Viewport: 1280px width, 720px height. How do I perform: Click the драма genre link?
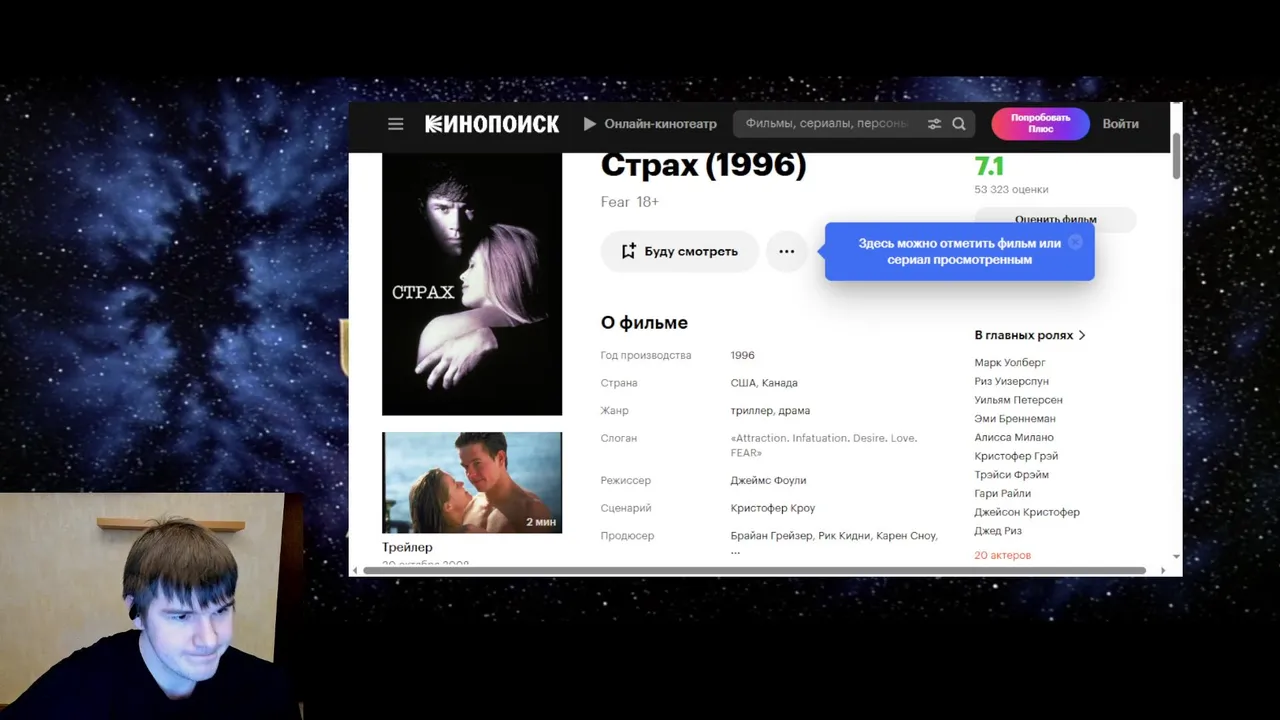point(794,410)
